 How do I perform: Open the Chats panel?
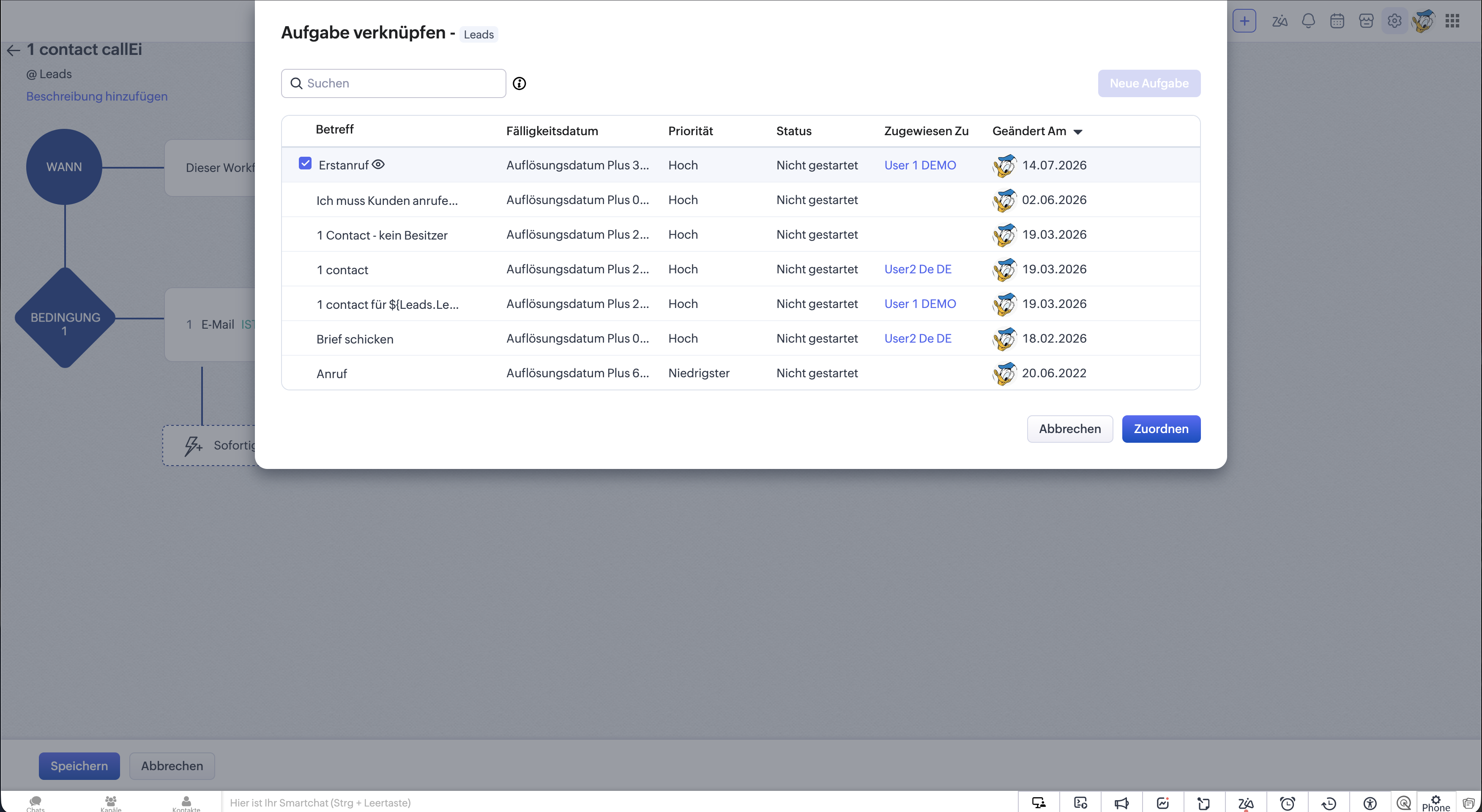click(35, 804)
